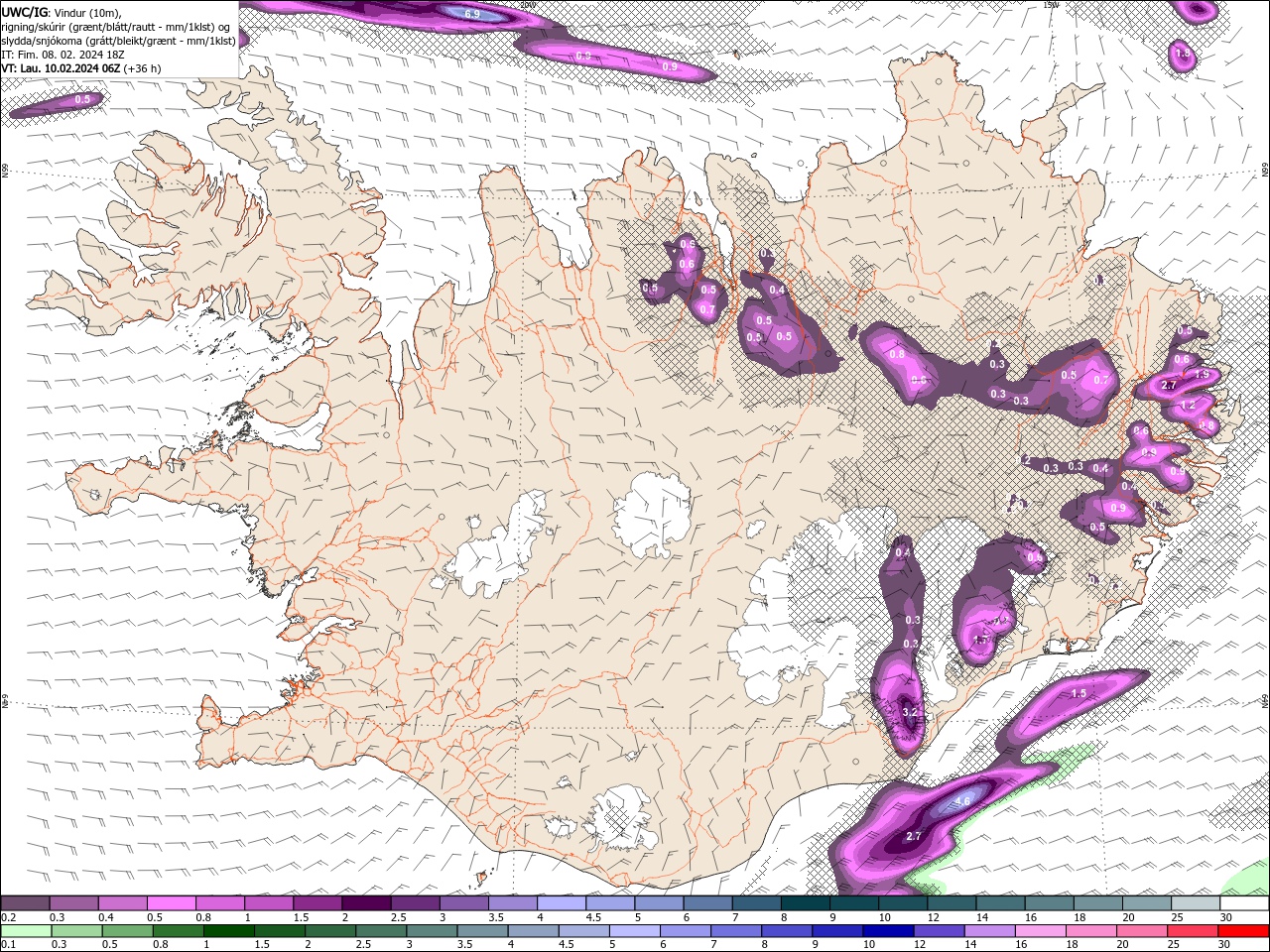Pick the upper legend swatch starting at 20
The image size is (1270, 952).
(x=1146, y=903)
